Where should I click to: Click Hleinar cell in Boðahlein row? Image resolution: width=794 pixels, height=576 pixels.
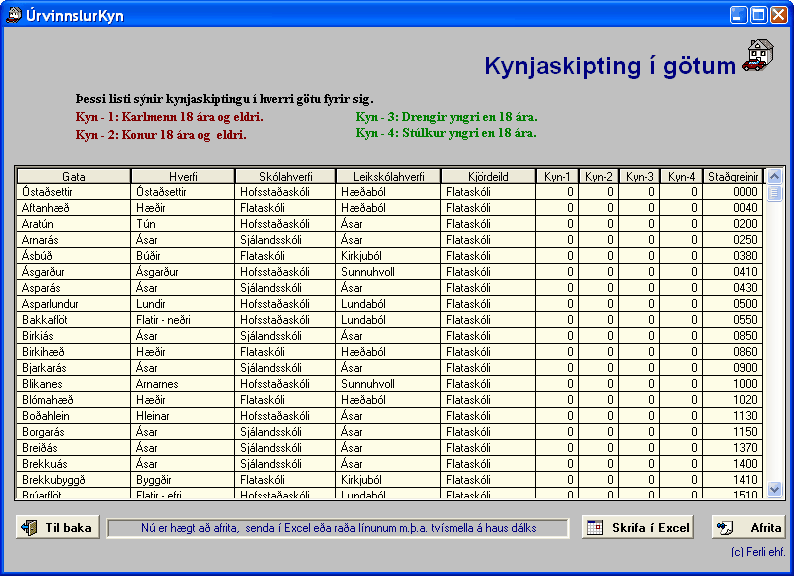[x=183, y=416]
